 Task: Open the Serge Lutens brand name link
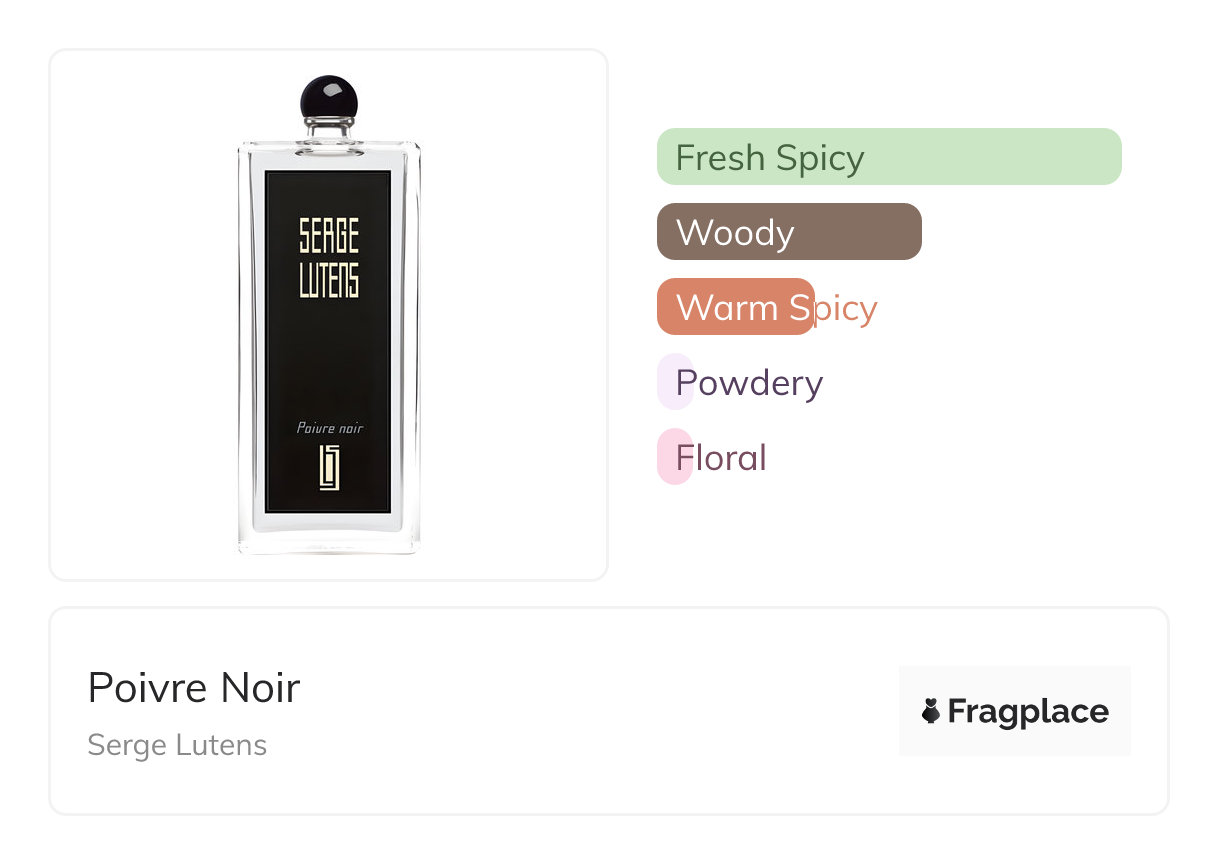pyautogui.click(x=177, y=745)
